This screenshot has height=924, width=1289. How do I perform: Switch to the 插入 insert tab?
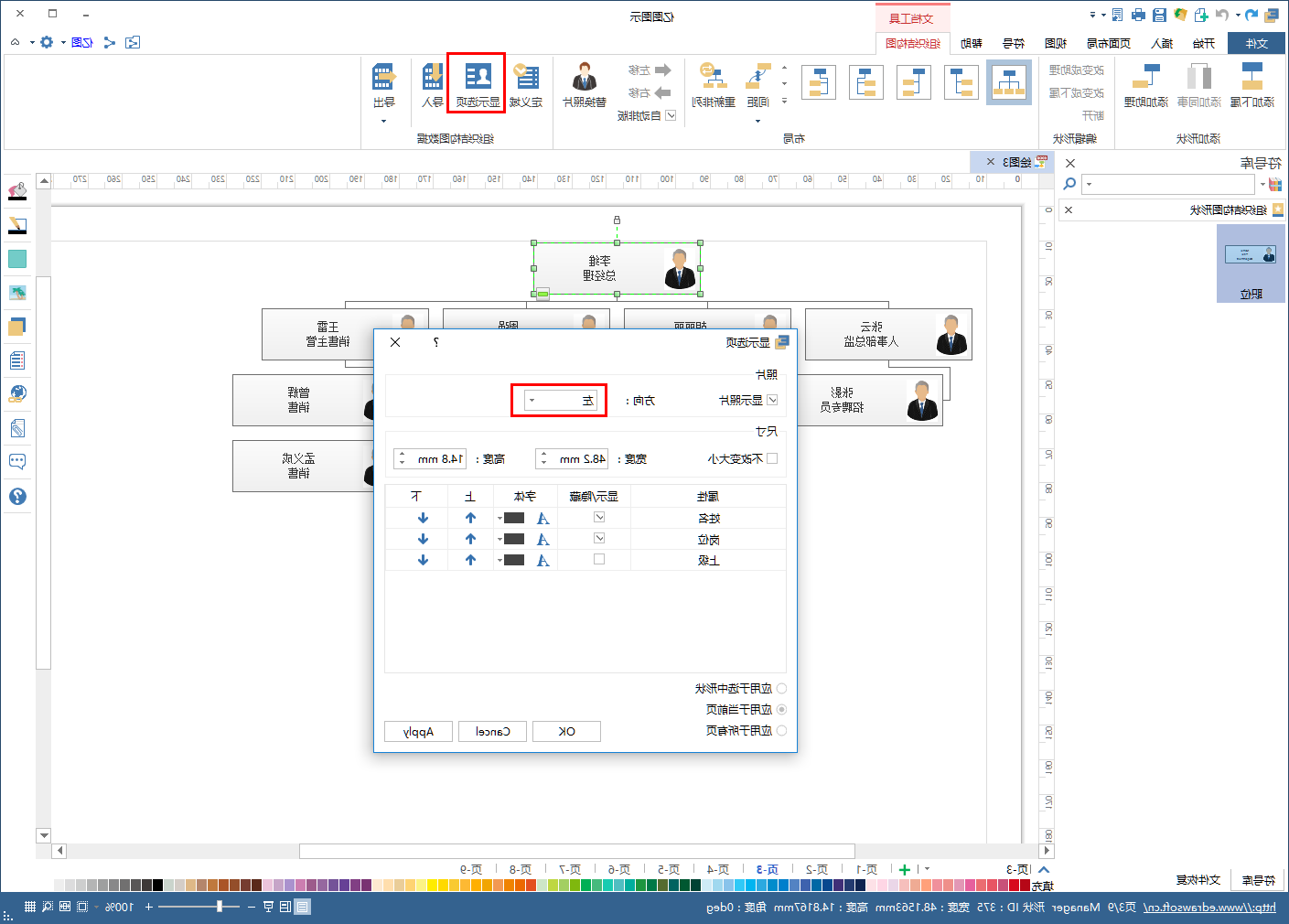(x=1162, y=43)
